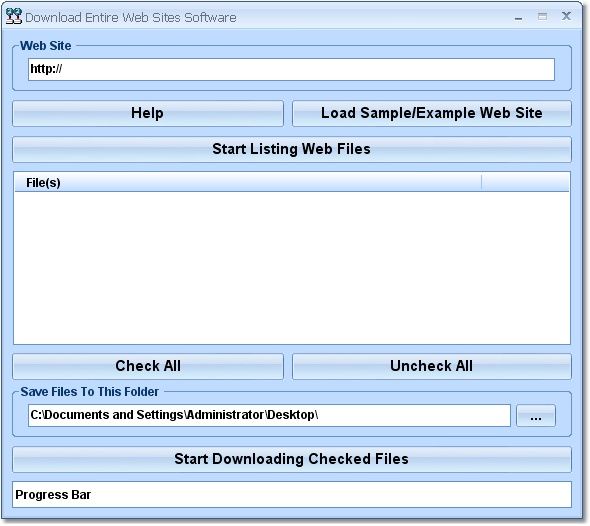Click the empty second column header
This screenshot has height=526, width=590.
[526, 182]
